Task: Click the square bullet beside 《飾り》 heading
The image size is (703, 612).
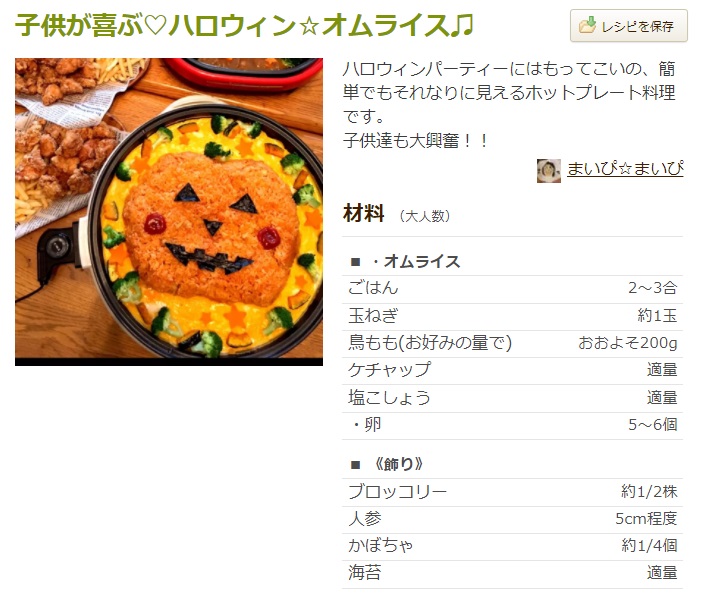Action: (356, 465)
